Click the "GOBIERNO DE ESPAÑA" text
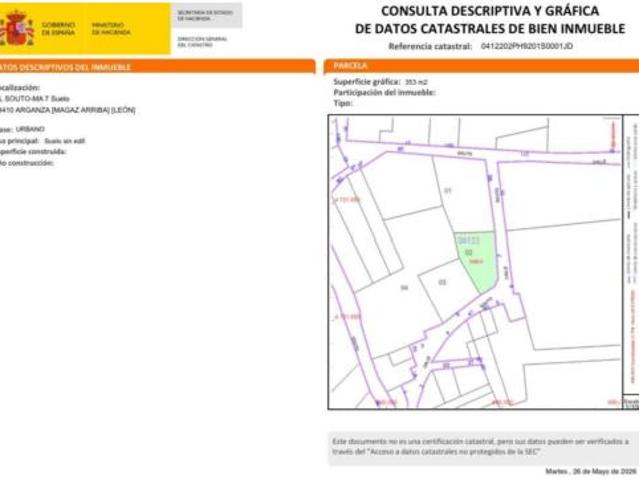 58,29
